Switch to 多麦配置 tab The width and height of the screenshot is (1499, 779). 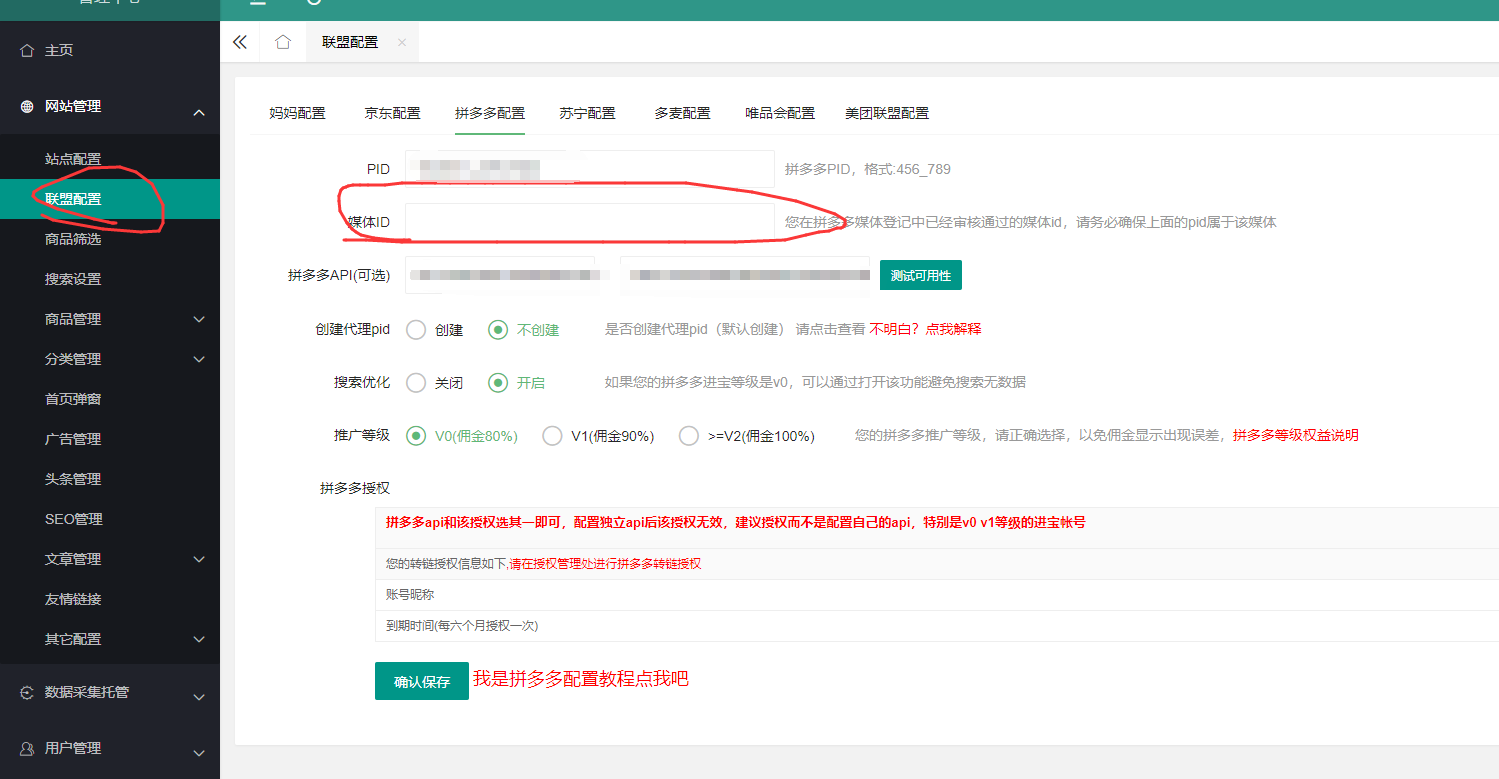pyautogui.click(x=683, y=113)
